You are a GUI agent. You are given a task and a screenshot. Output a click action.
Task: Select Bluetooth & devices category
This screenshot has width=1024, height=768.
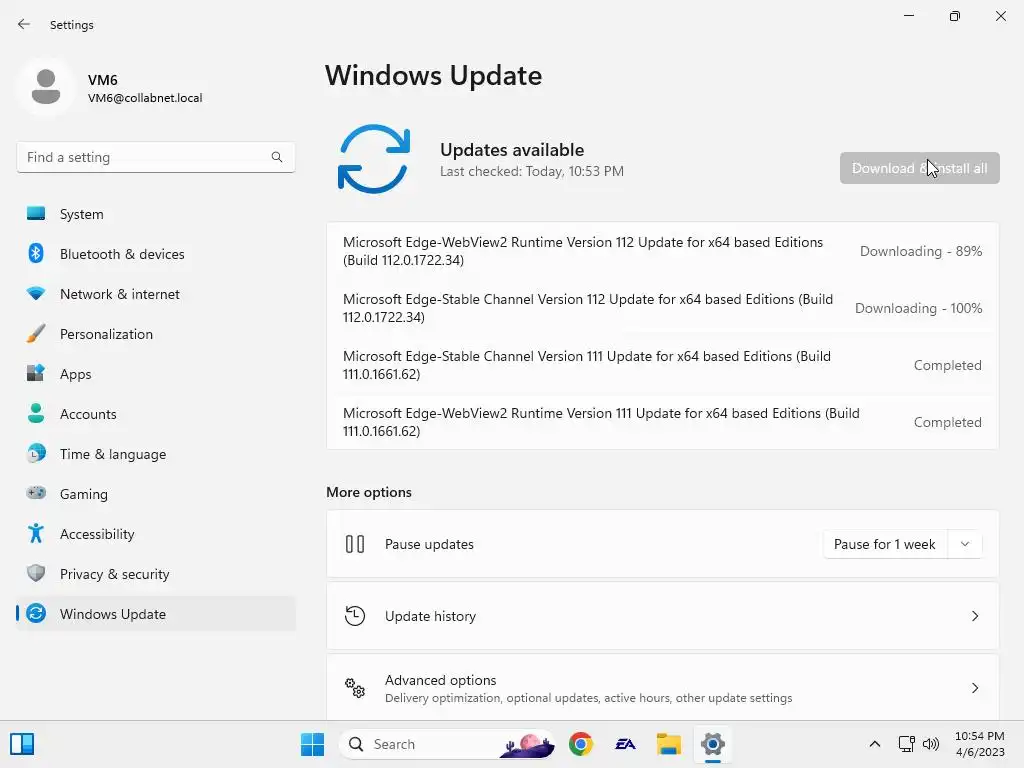(x=156, y=253)
